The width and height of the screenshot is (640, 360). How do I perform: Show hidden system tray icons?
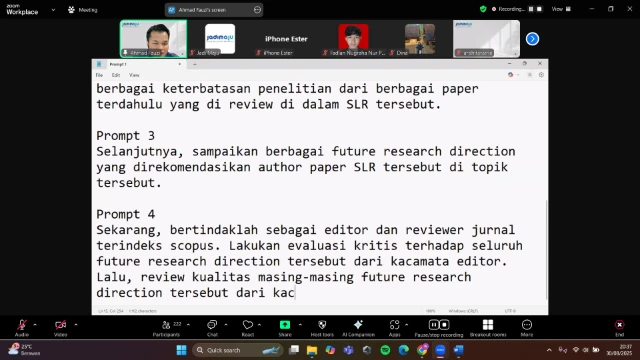[549, 350]
